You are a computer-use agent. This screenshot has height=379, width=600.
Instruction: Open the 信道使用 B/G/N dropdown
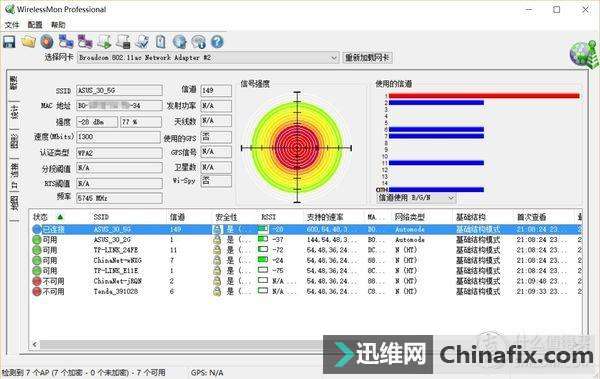(x=416, y=198)
